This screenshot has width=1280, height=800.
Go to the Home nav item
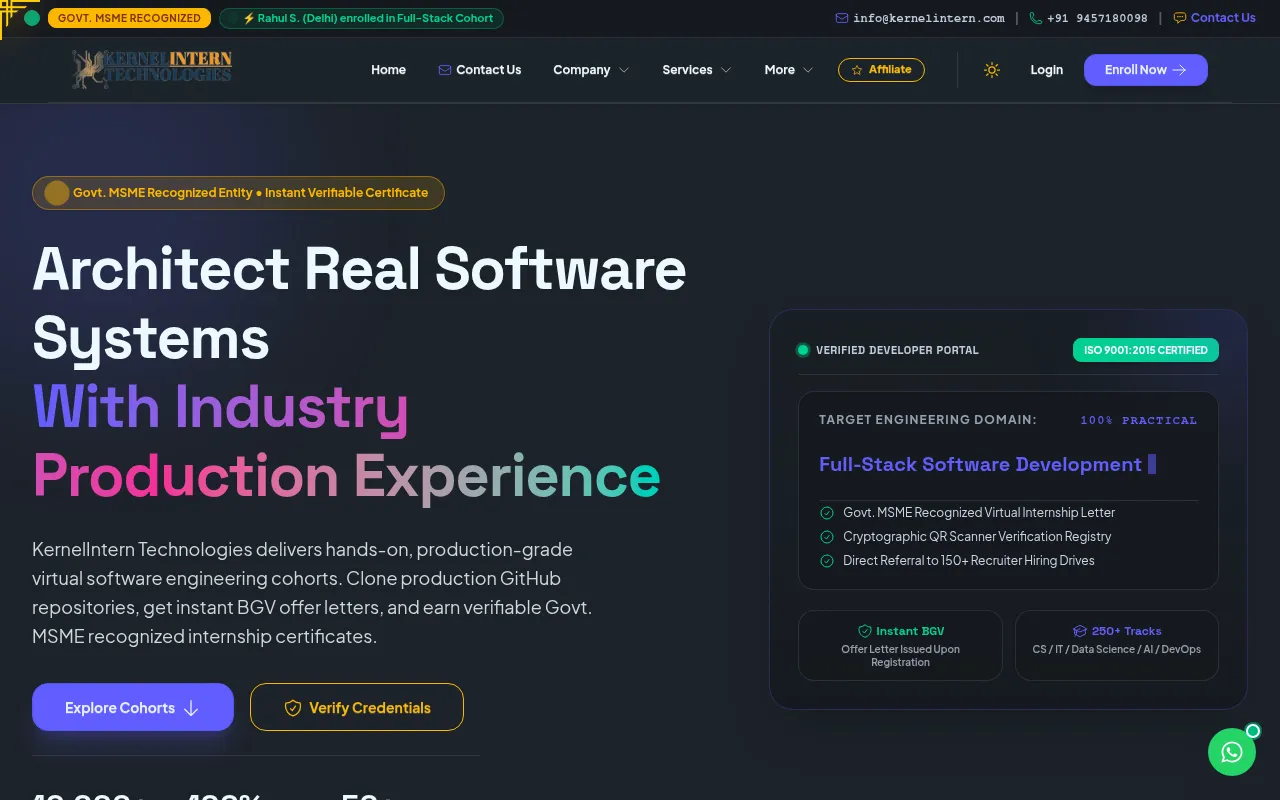tap(388, 70)
